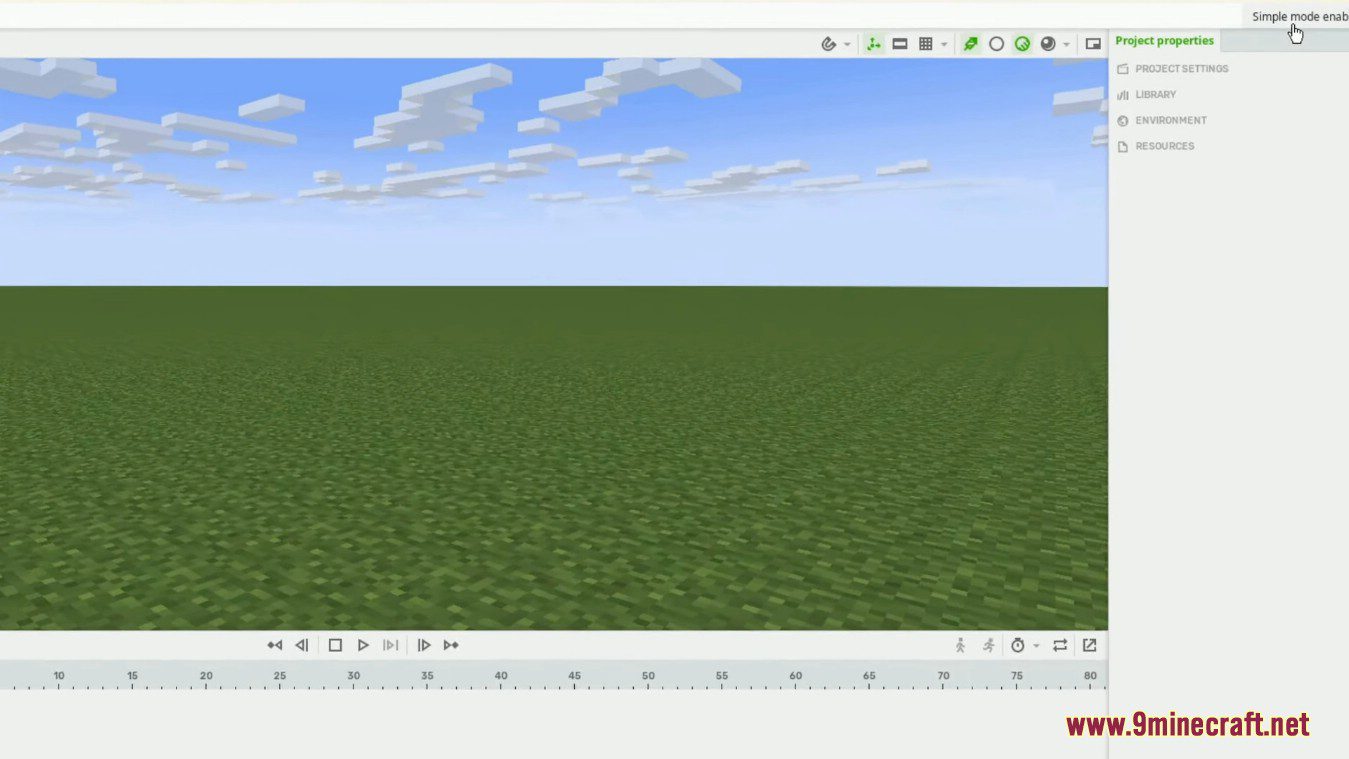Screen dimensions: 1349x759
Task: Open the picture-in-picture preview icon
Action: point(1092,43)
